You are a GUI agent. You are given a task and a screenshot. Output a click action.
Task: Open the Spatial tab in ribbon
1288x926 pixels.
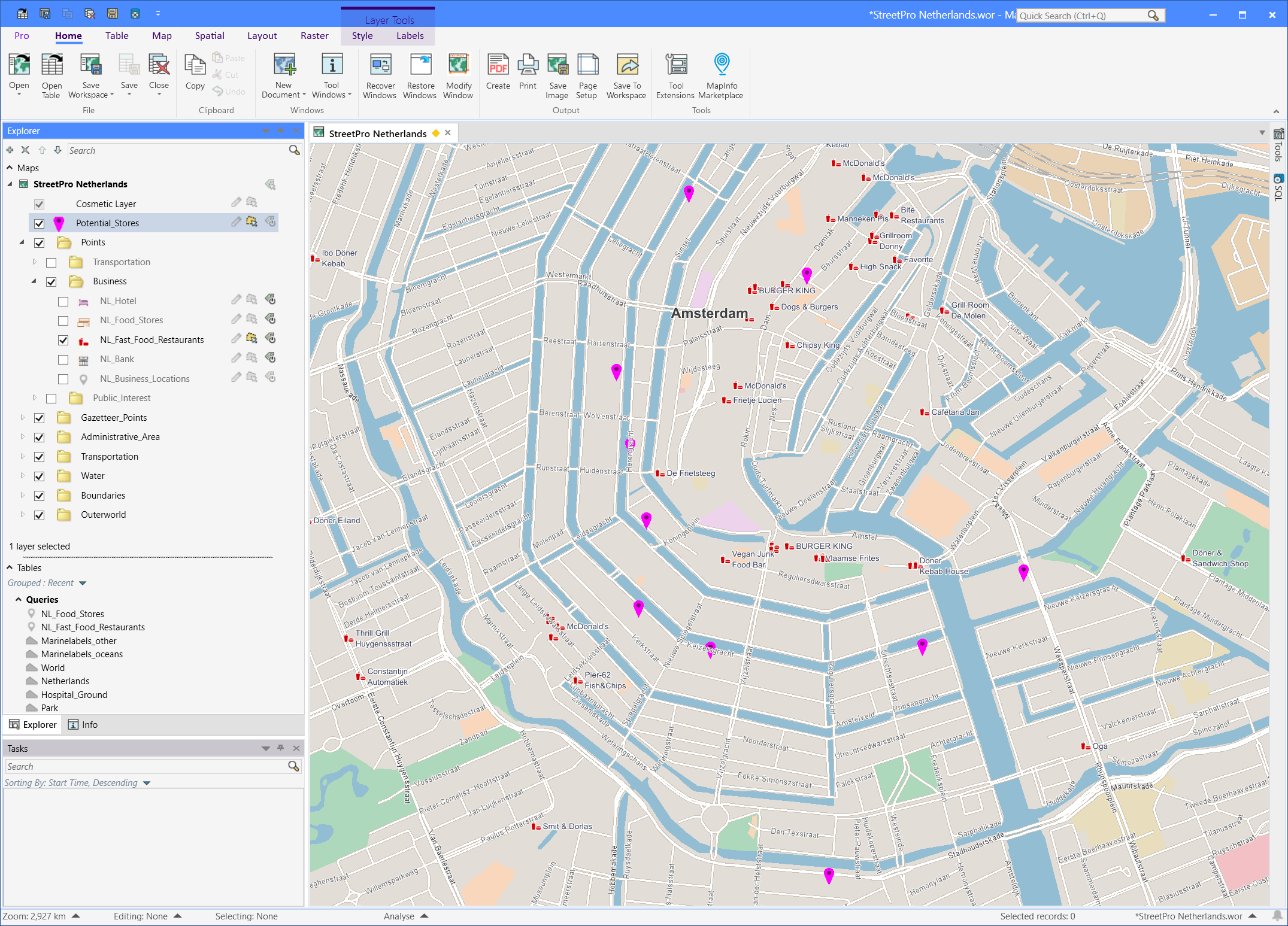(x=209, y=34)
